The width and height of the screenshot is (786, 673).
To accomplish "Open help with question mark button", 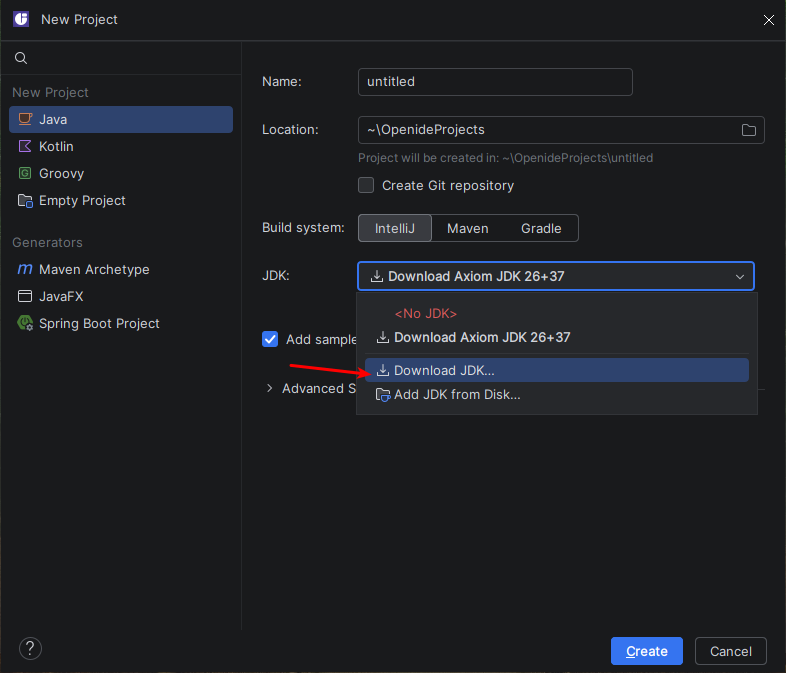I will [30, 648].
